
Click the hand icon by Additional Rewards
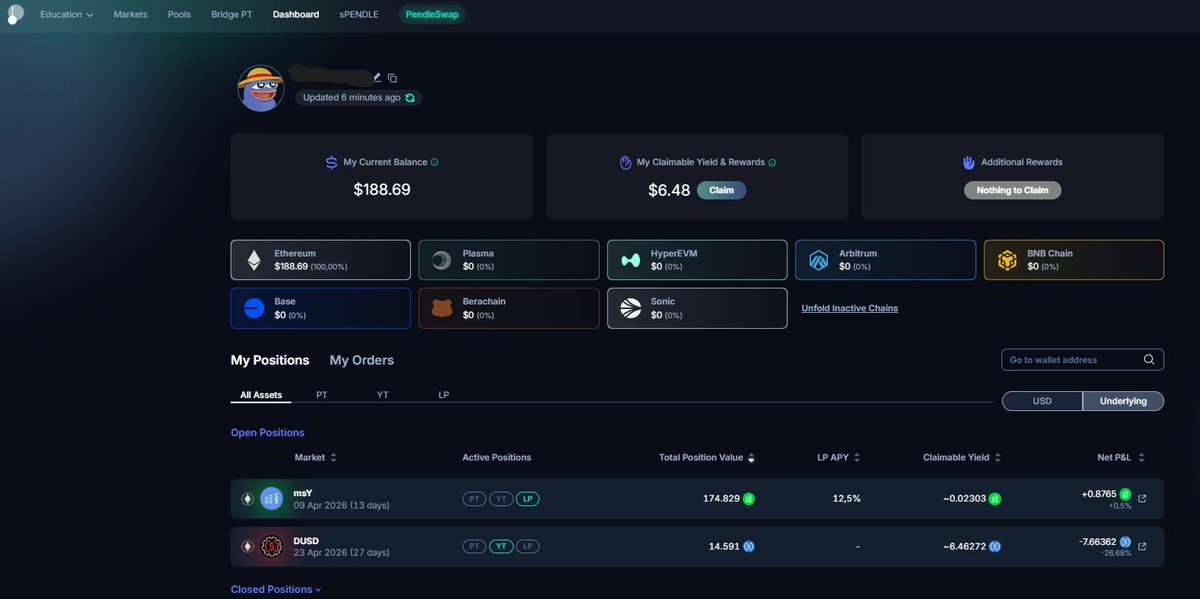pos(968,162)
